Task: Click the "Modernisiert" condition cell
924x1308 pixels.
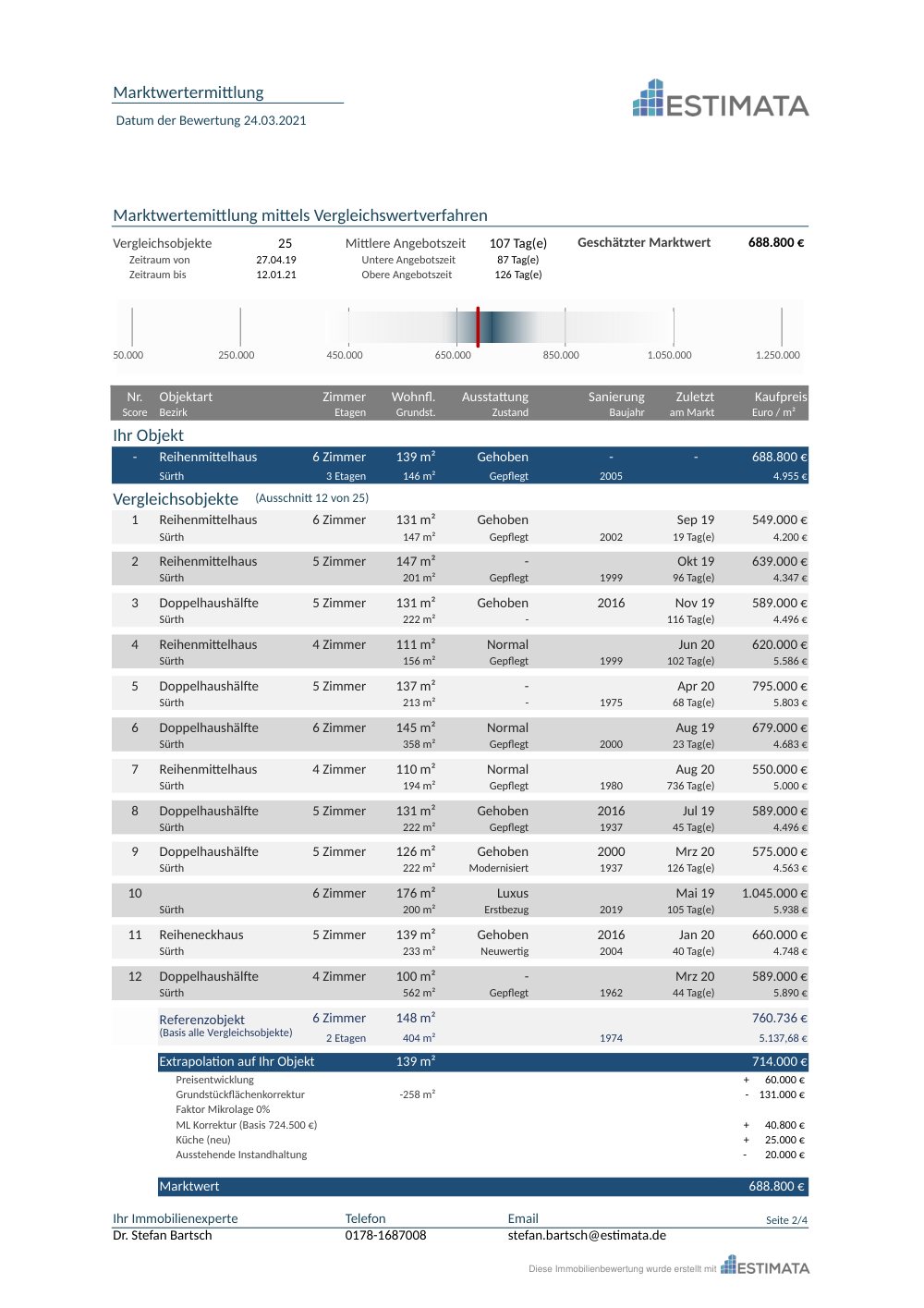Action: click(x=499, y=868)
